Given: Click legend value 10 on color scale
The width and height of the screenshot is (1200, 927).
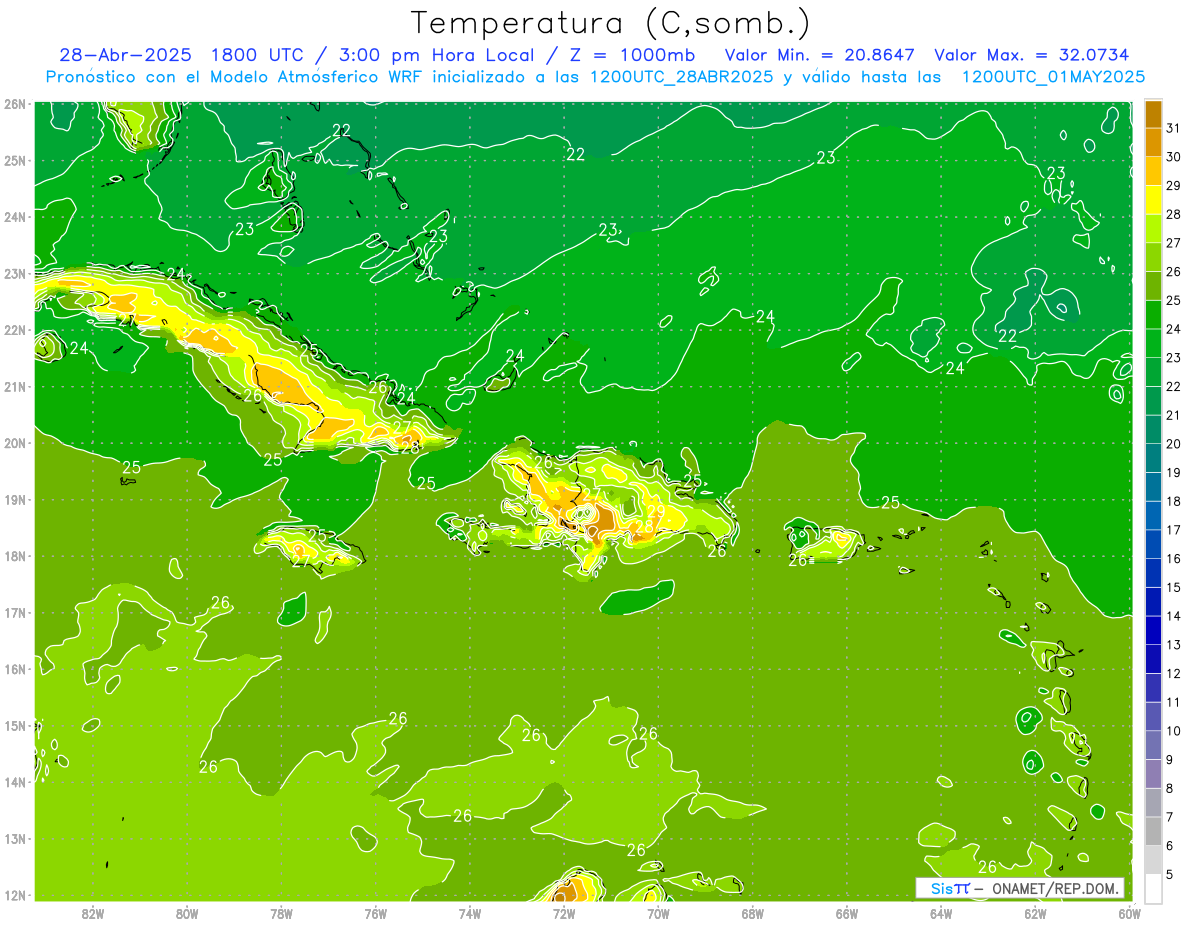Looking at the screenshot, I should (x=1173, y=731).
